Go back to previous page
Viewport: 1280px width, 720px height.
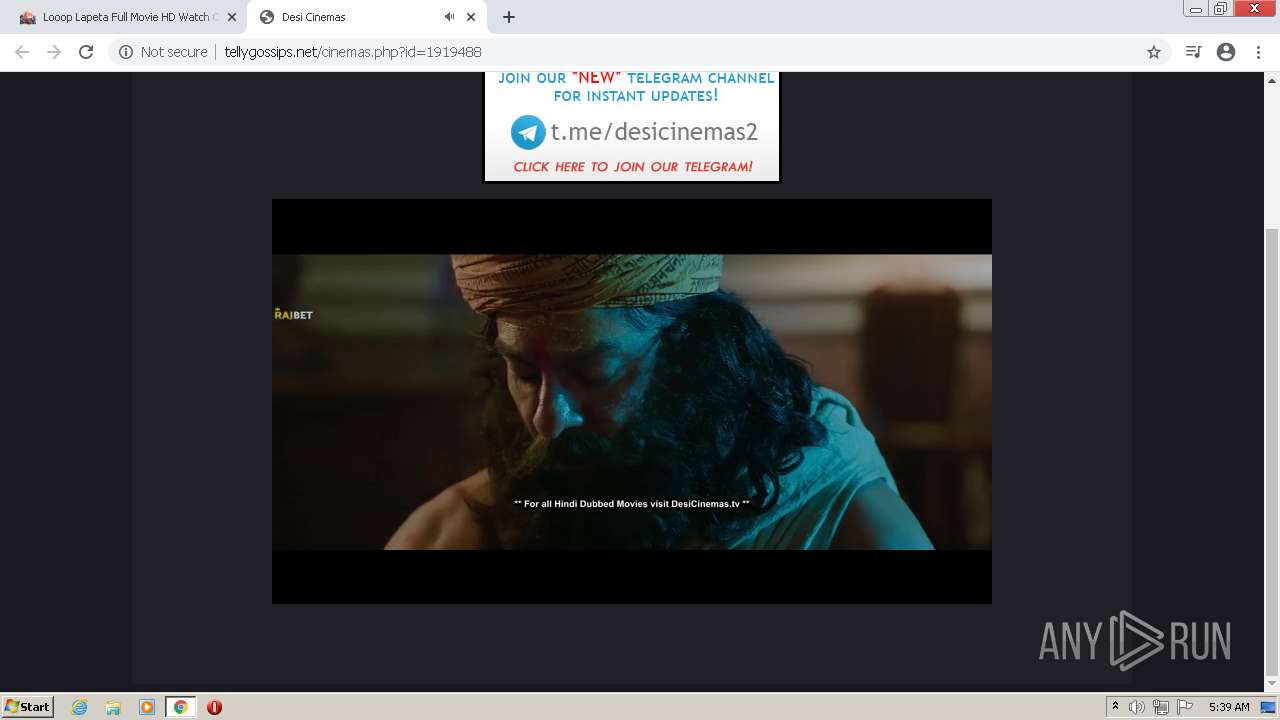coord(22,52)
